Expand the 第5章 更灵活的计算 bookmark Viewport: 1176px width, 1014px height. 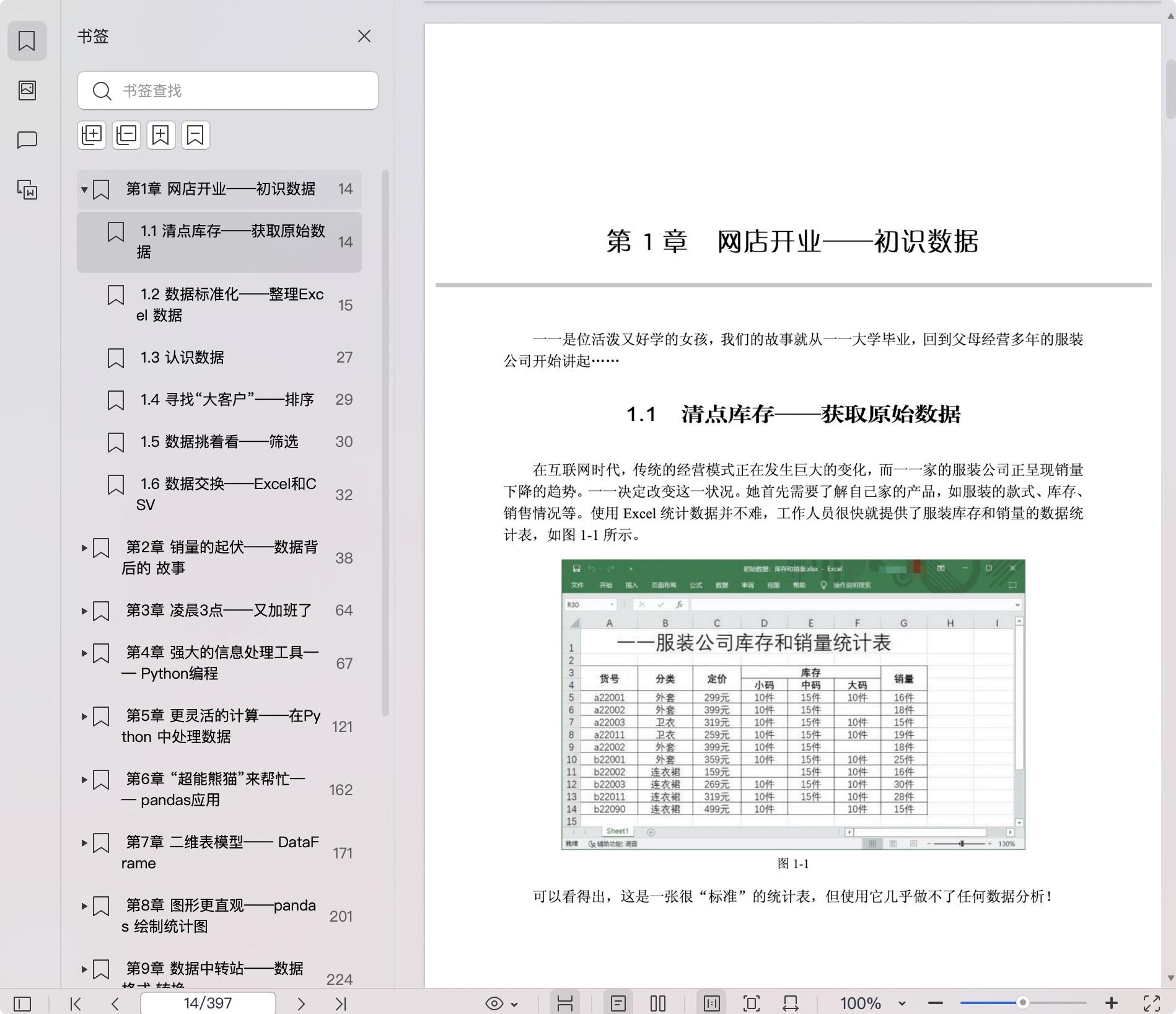click(84, 716)
